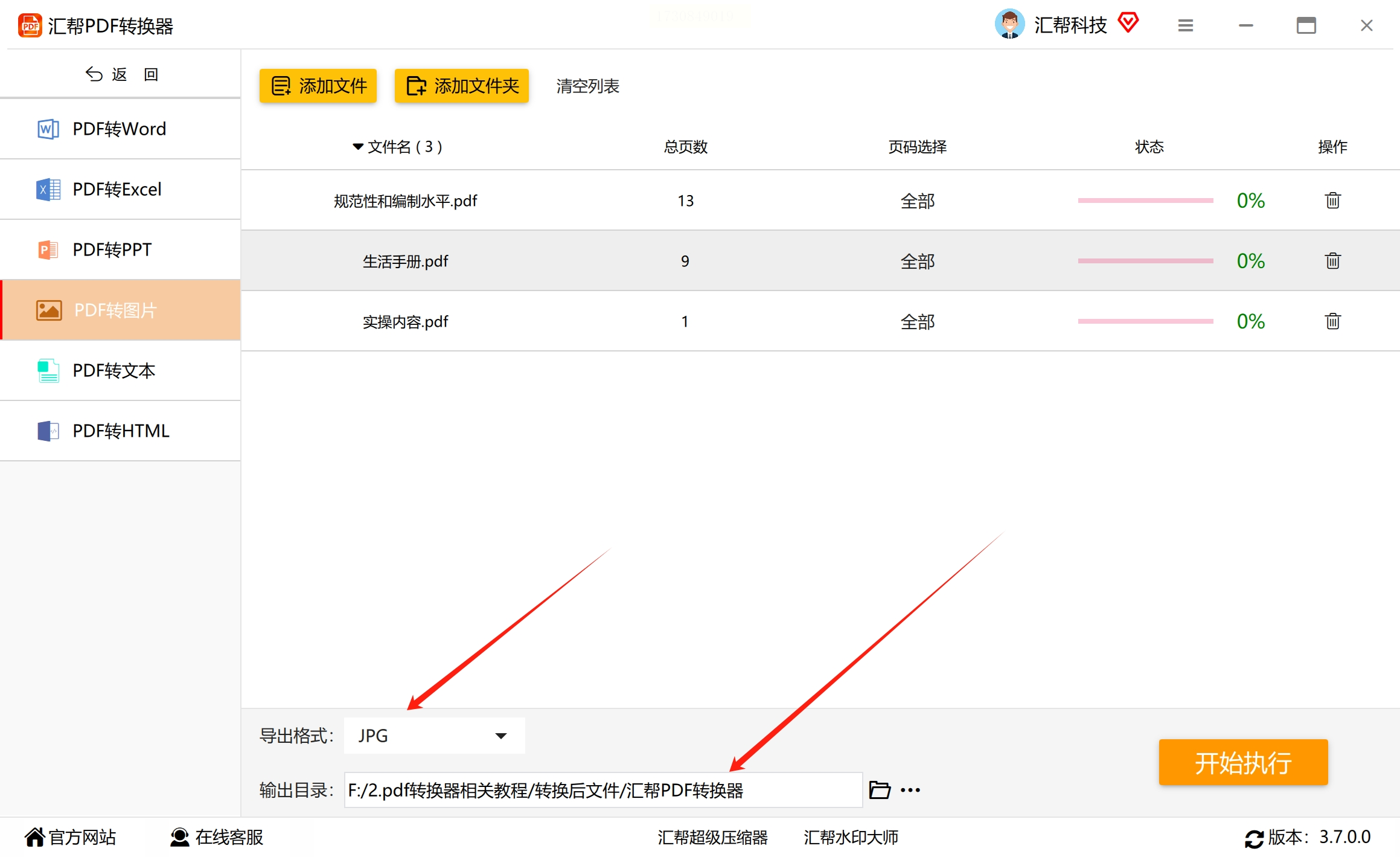
Task: Click the 操作 column header
Action: 1332,147
